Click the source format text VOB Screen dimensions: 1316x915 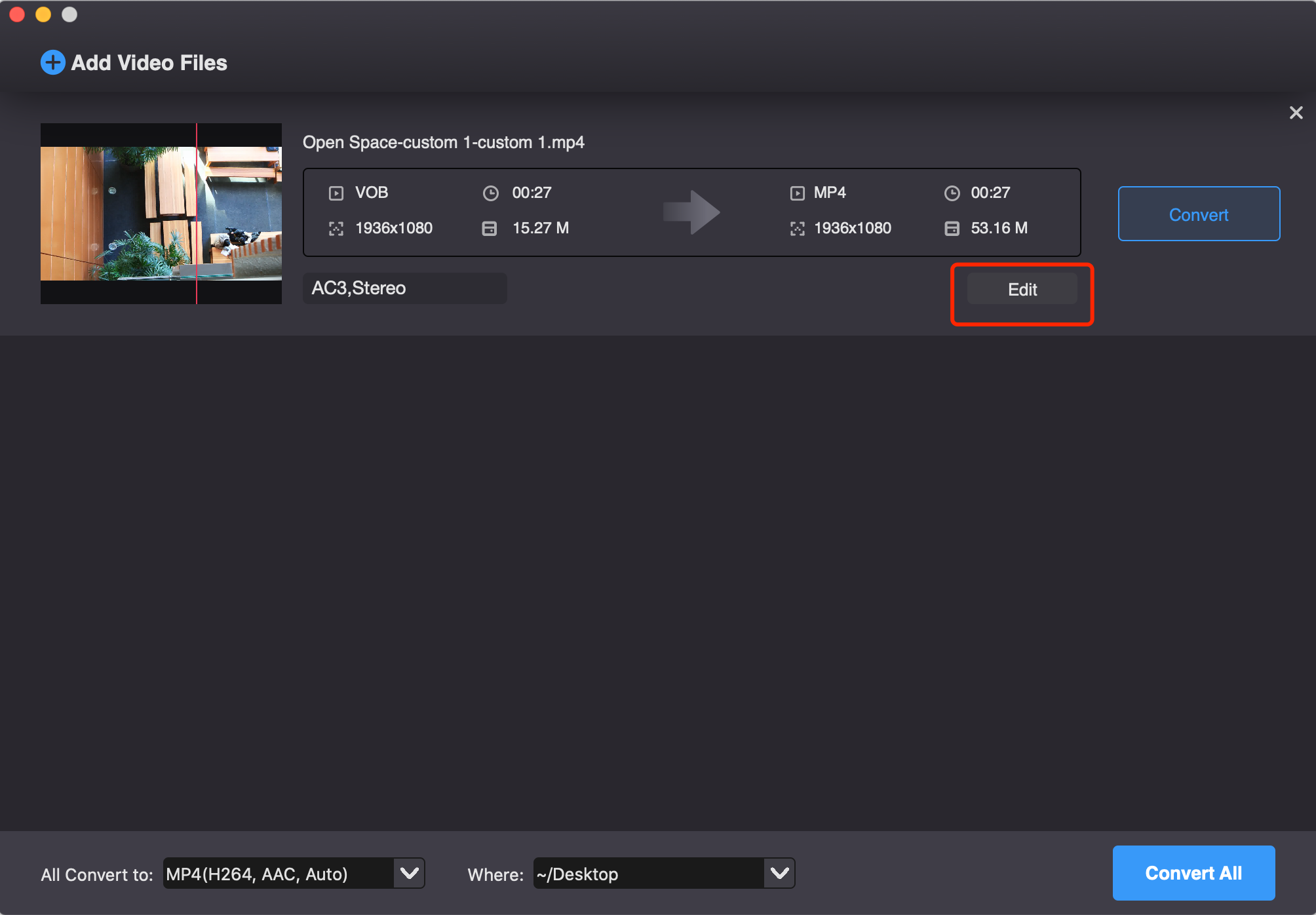[372, 193]
